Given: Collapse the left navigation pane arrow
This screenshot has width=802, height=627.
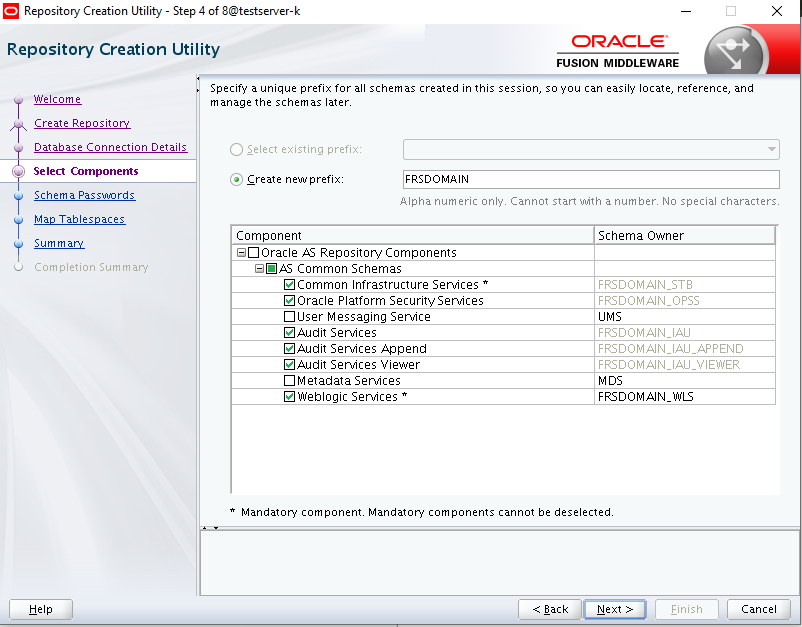Looking at the screenshot, I should (198, 79).
